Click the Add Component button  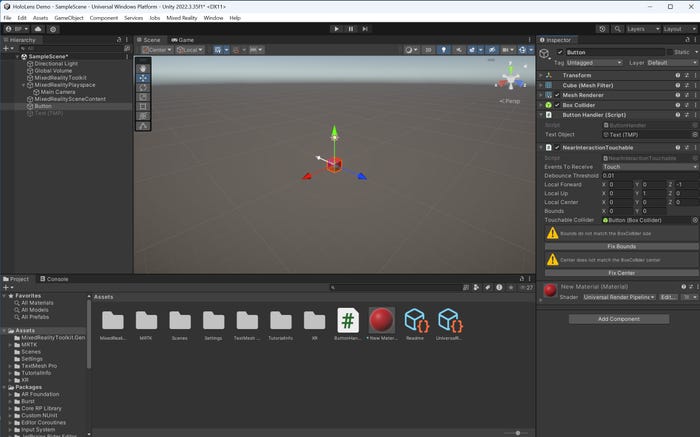click(x=619, y=319)
